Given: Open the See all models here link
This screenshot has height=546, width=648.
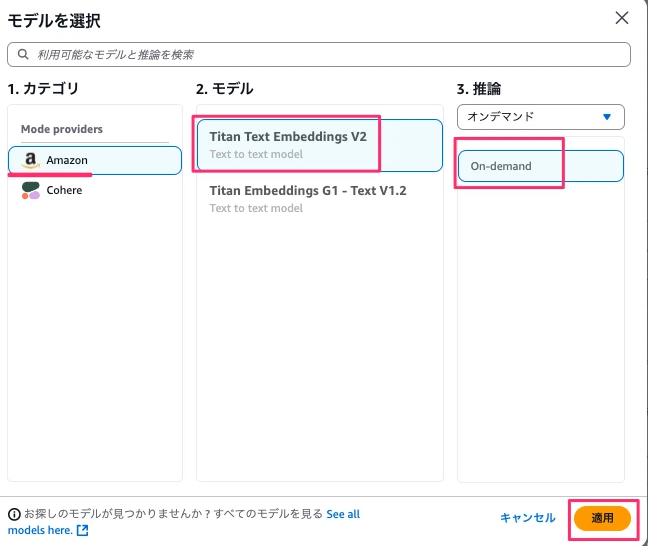Looking at the screenshot, I should click(x=184, y=522).
